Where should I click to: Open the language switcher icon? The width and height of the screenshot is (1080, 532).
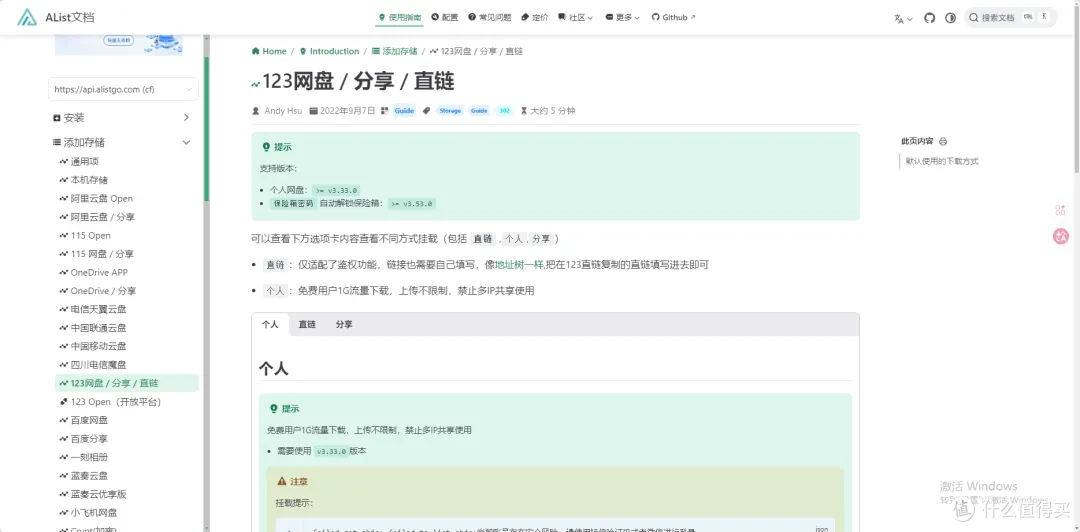903,18
